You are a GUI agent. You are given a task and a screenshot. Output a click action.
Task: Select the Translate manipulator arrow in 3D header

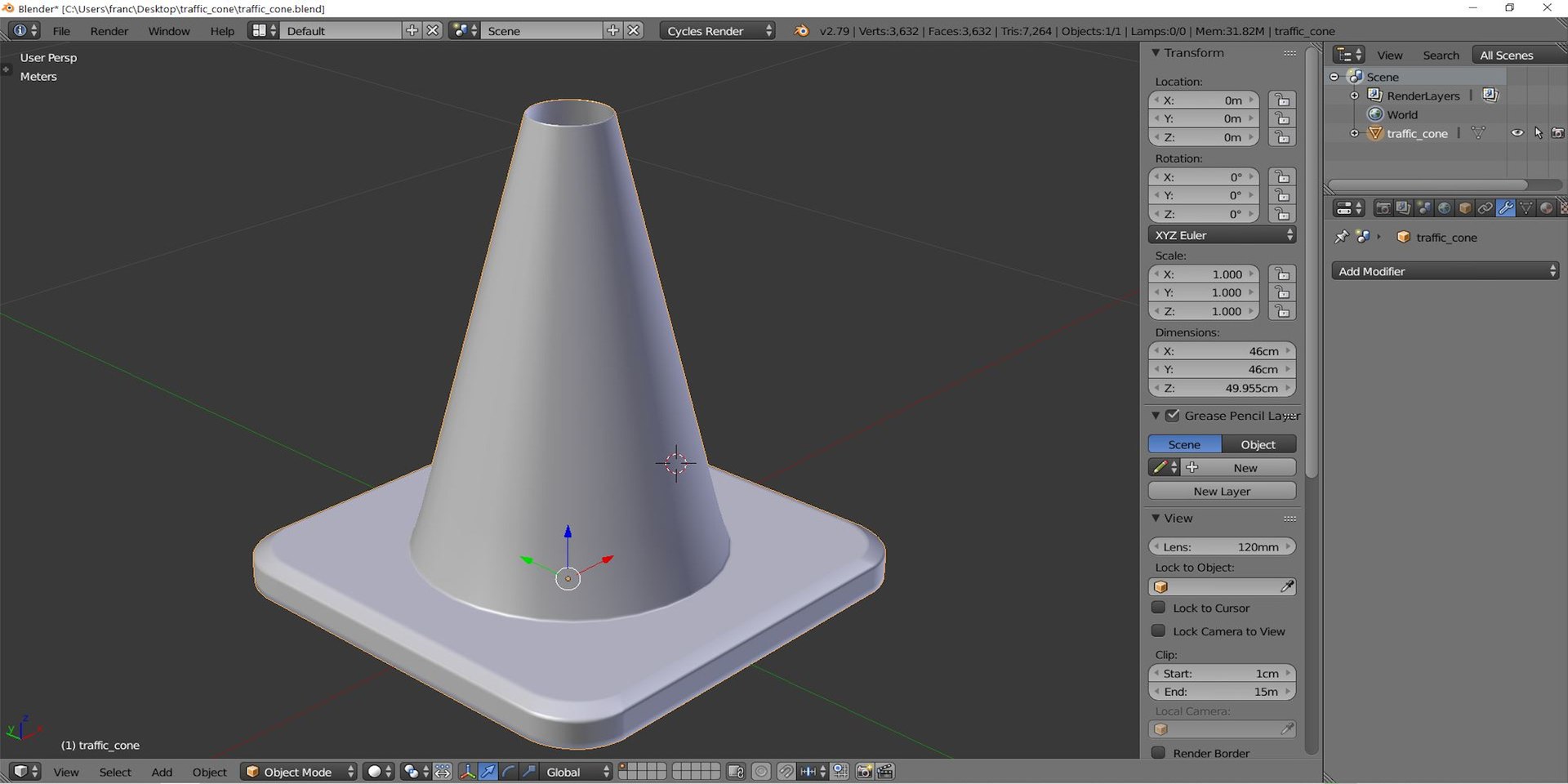coord(488,772)
